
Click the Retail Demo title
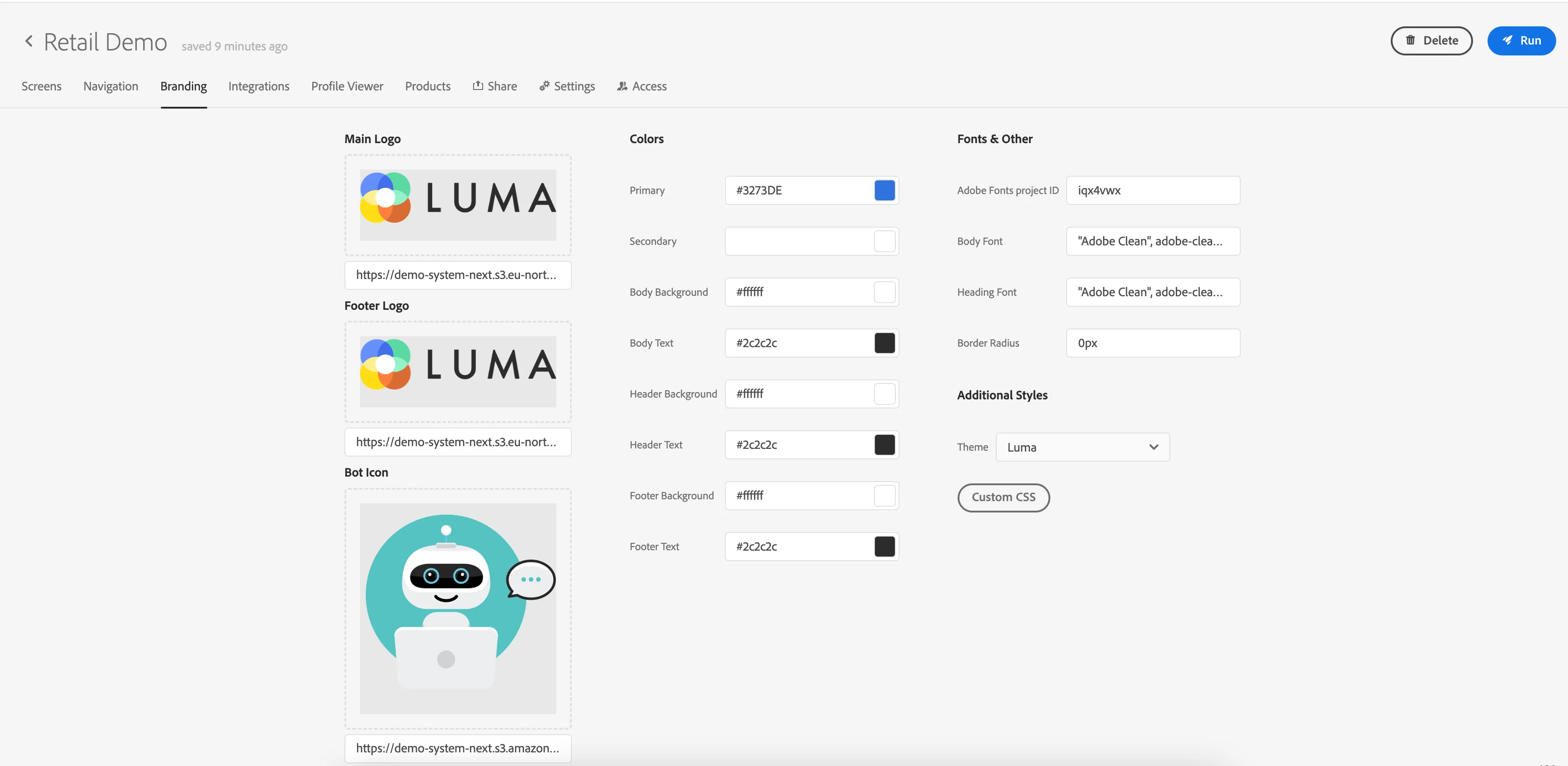105,42
